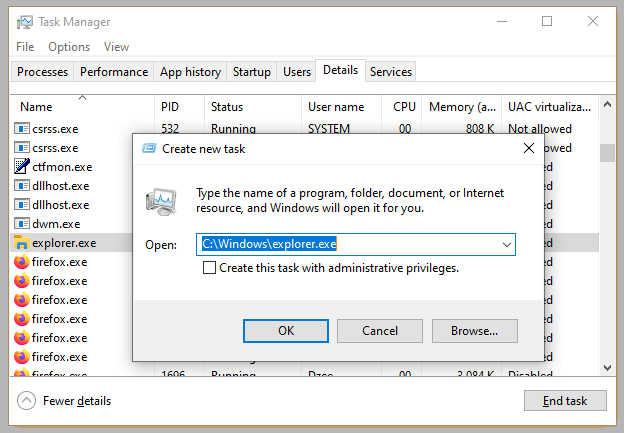The height and width of the screenshot is (433, 624).
Task: Sort by the Name column header
Action: click(82, 107)
